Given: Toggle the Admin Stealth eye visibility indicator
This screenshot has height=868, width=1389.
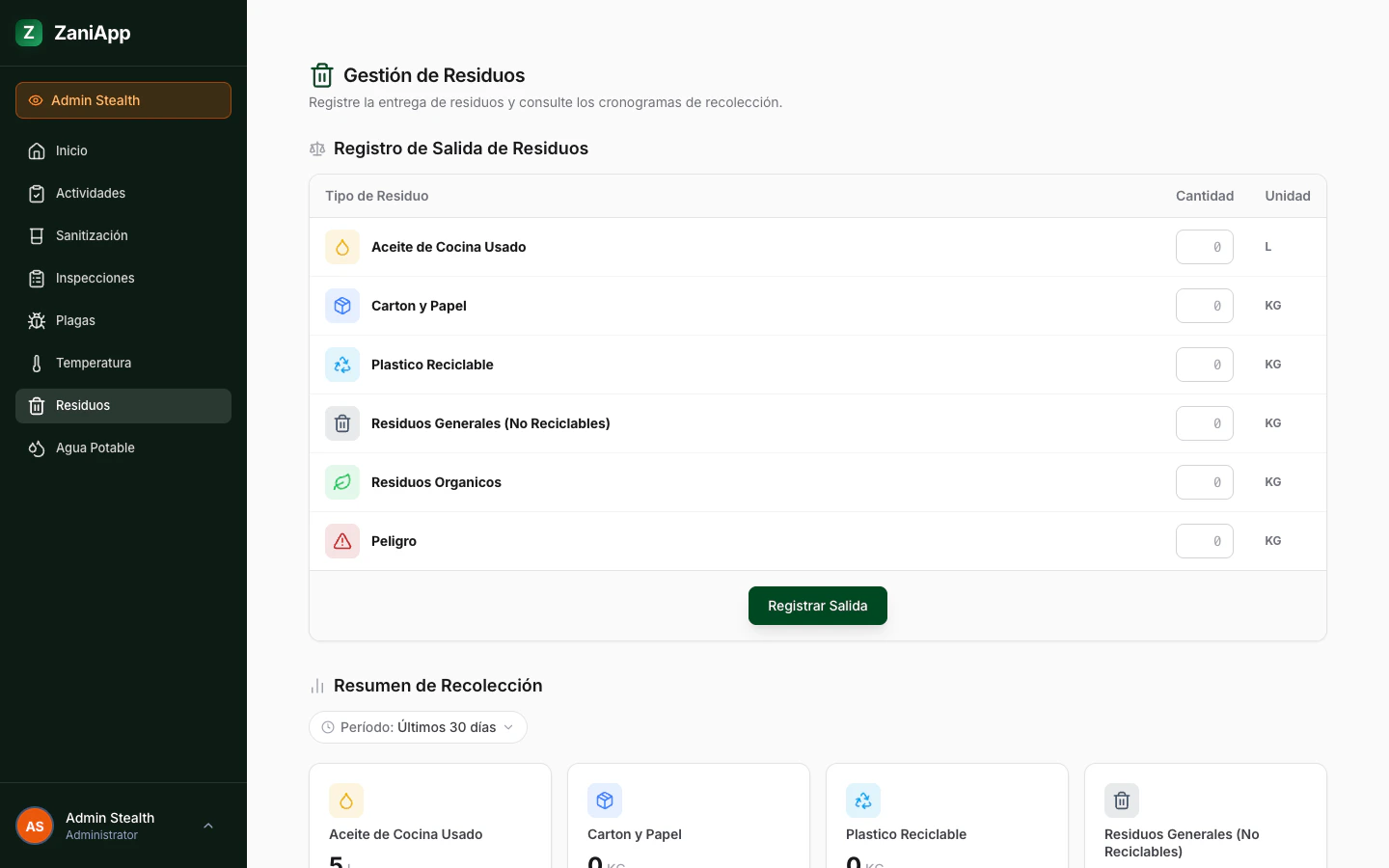Looking at the screenshot, I should pyautogui.click(x=36, y=100).
